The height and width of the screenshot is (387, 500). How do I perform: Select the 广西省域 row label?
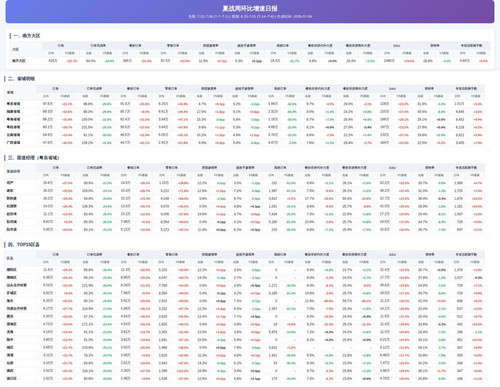pyautogui.click(x=13, y=142)
